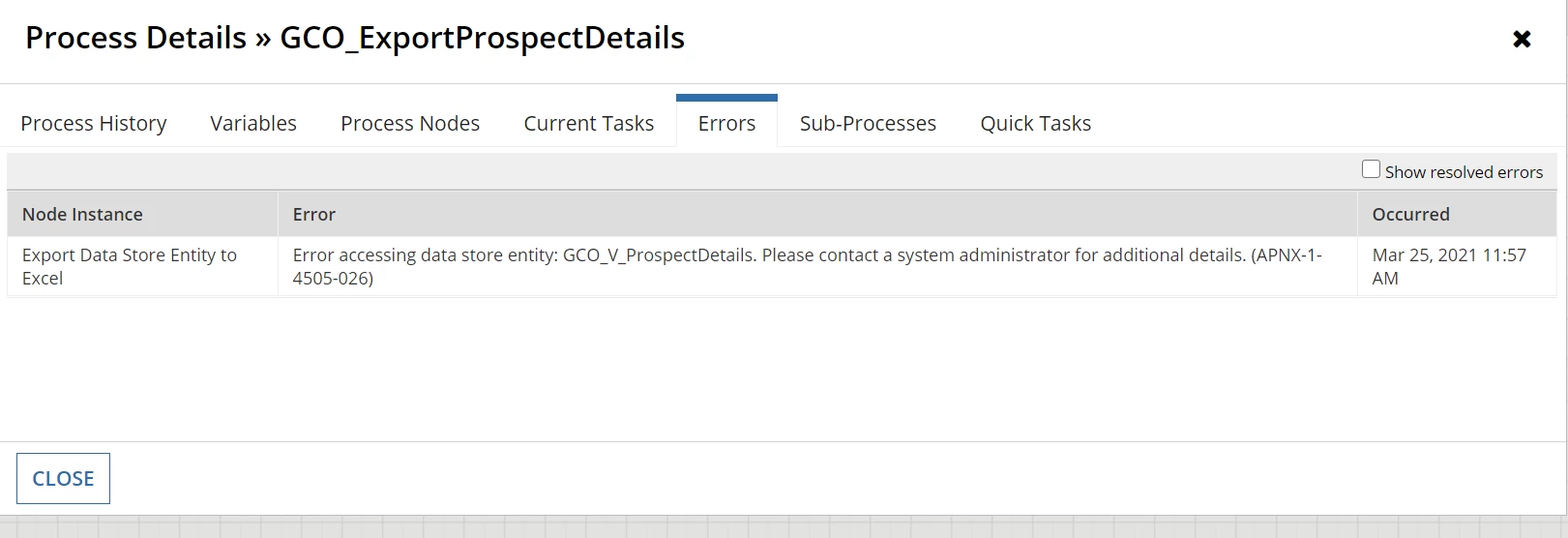The height and width of the screenshot is (538, 1568).
Task: Close the Process Details dialog with X icon
Action: tap(1522, 39)
